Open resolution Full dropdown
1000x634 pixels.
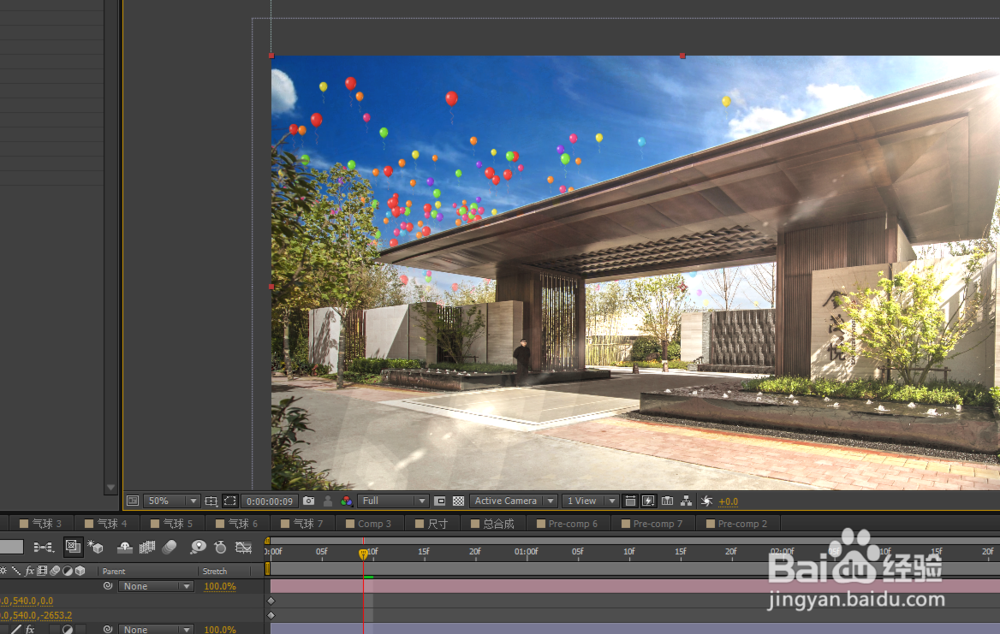393,501
